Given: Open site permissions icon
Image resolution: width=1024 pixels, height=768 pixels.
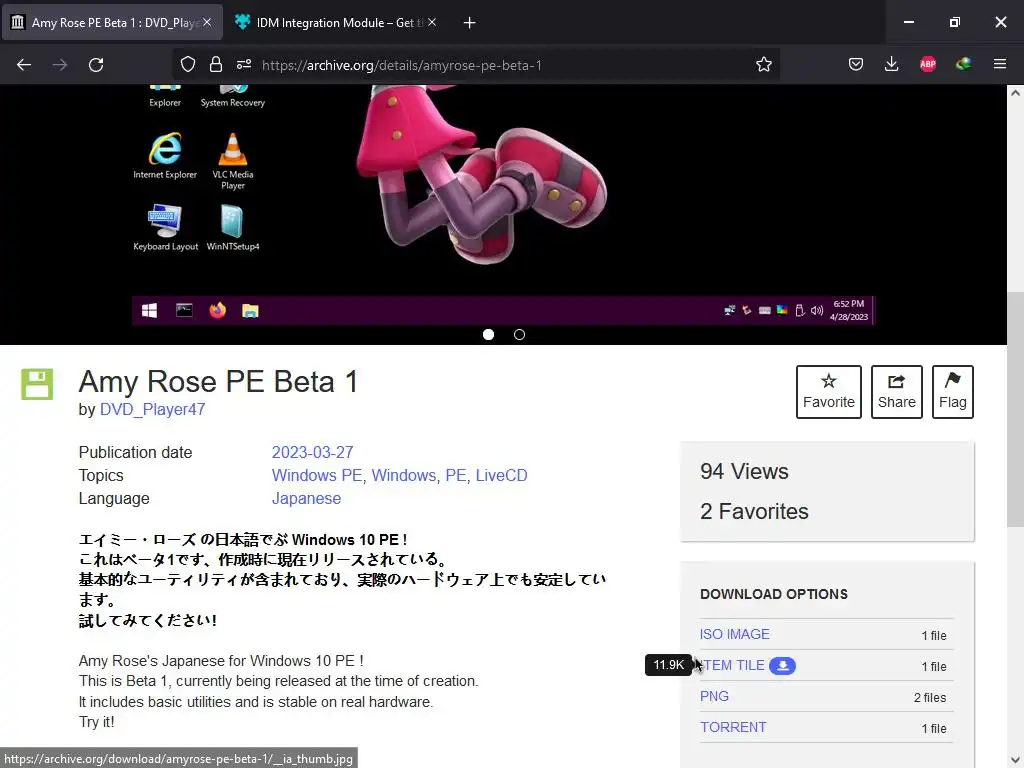Looking at the screenshot, I should [x=244, y=65].
